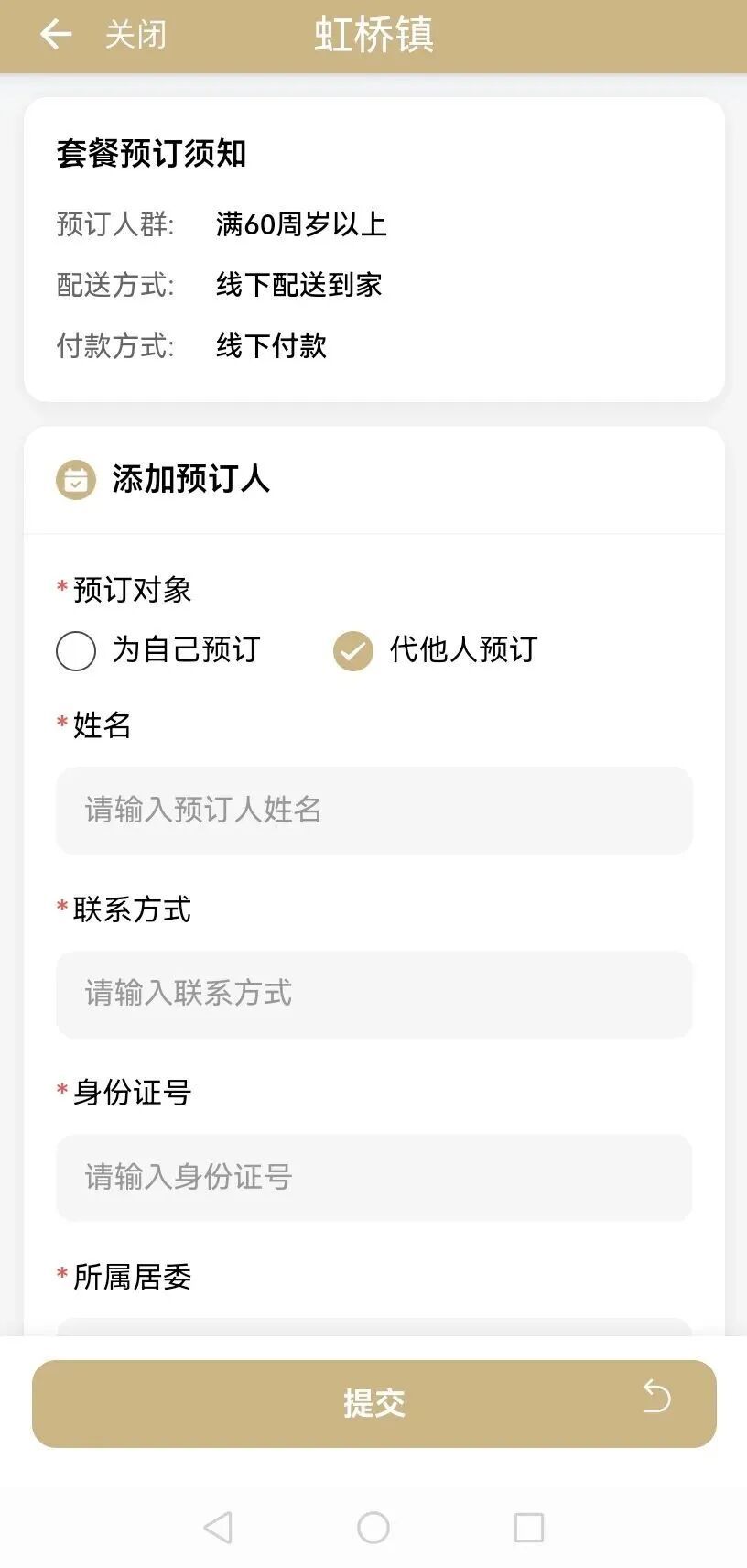Tap the 虹桥镇 page title
Screen dimensions: 747x1568
373,35
